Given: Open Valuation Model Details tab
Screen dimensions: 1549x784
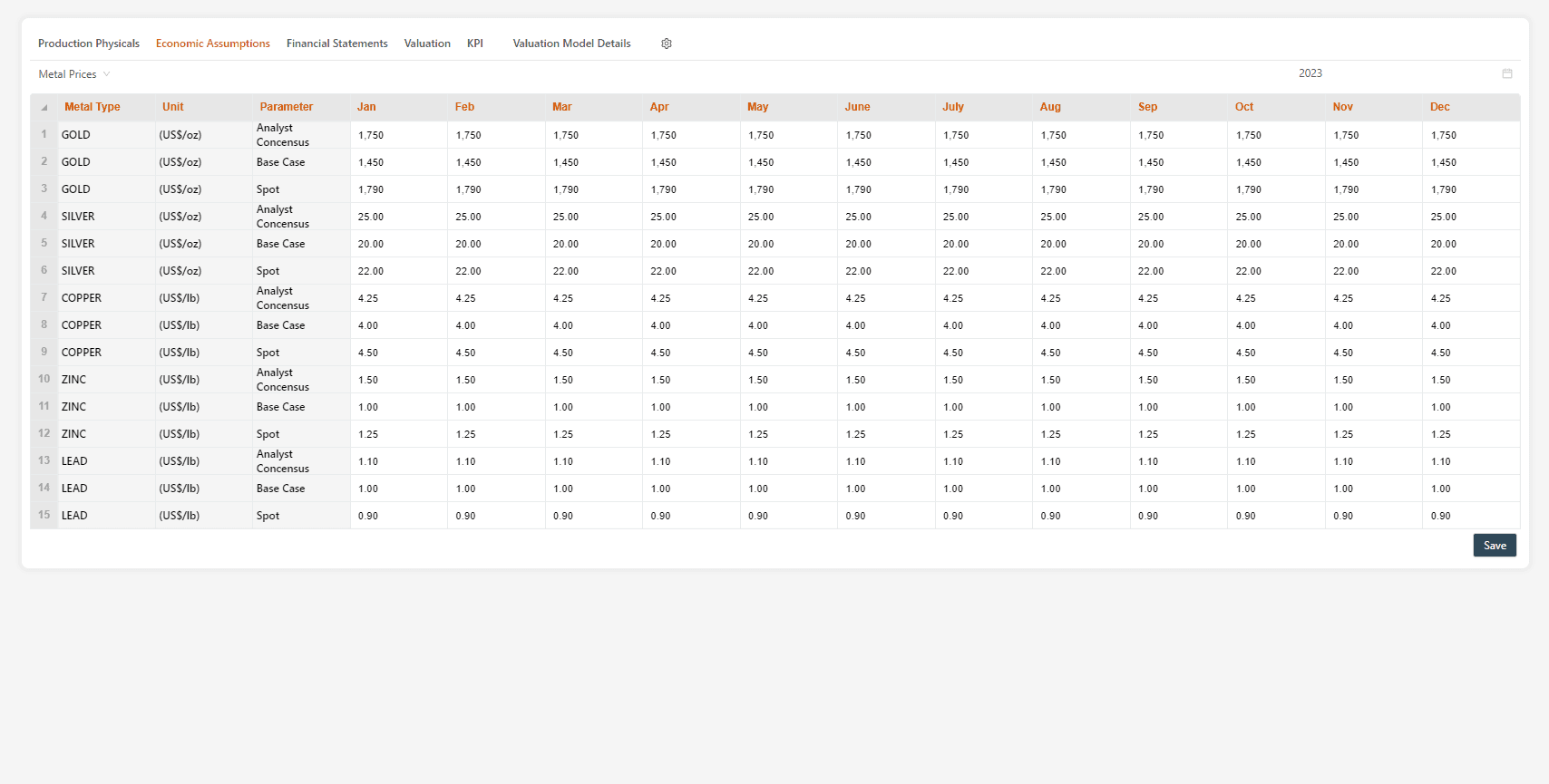Looking at the screenshot, I should pos(571,44).
